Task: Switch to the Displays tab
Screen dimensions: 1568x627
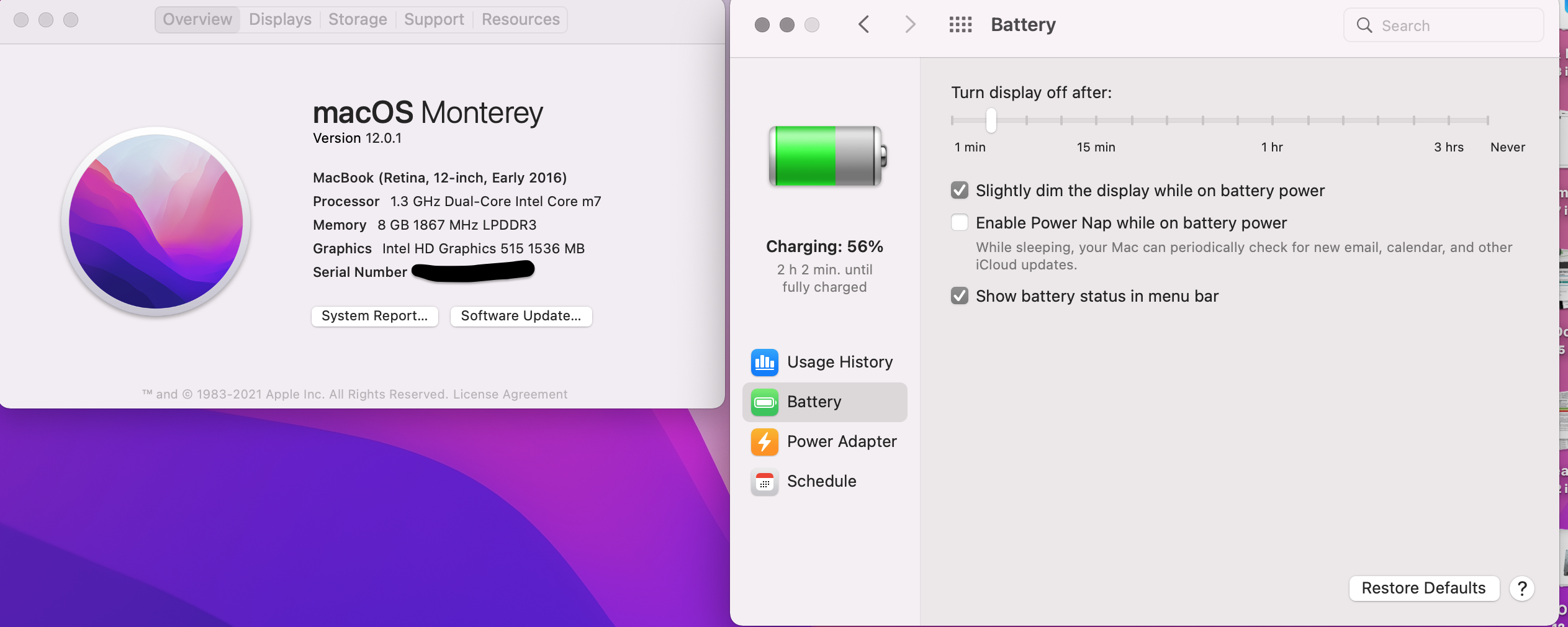Action: coord(281,20)
